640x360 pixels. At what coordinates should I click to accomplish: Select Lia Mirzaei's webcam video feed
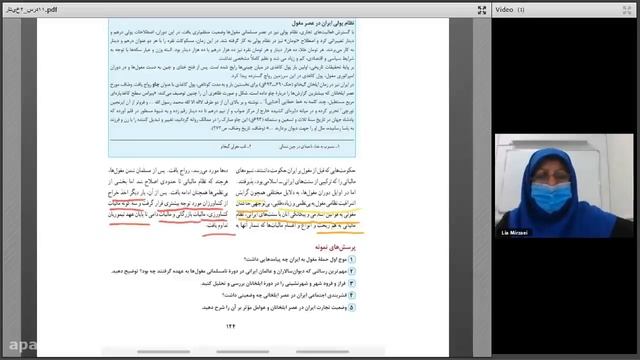(564, 186)
